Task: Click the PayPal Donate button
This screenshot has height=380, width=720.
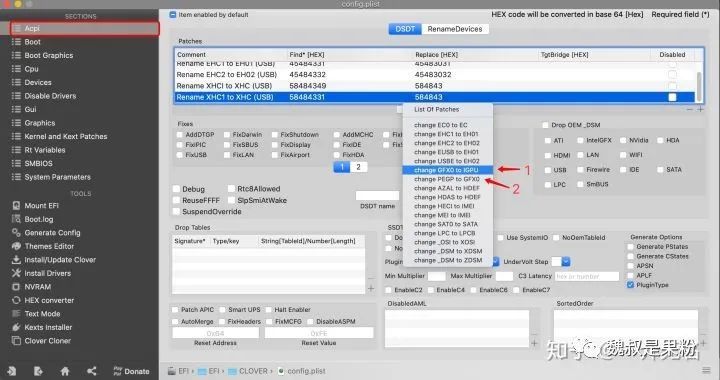Action: pos(131,371)
